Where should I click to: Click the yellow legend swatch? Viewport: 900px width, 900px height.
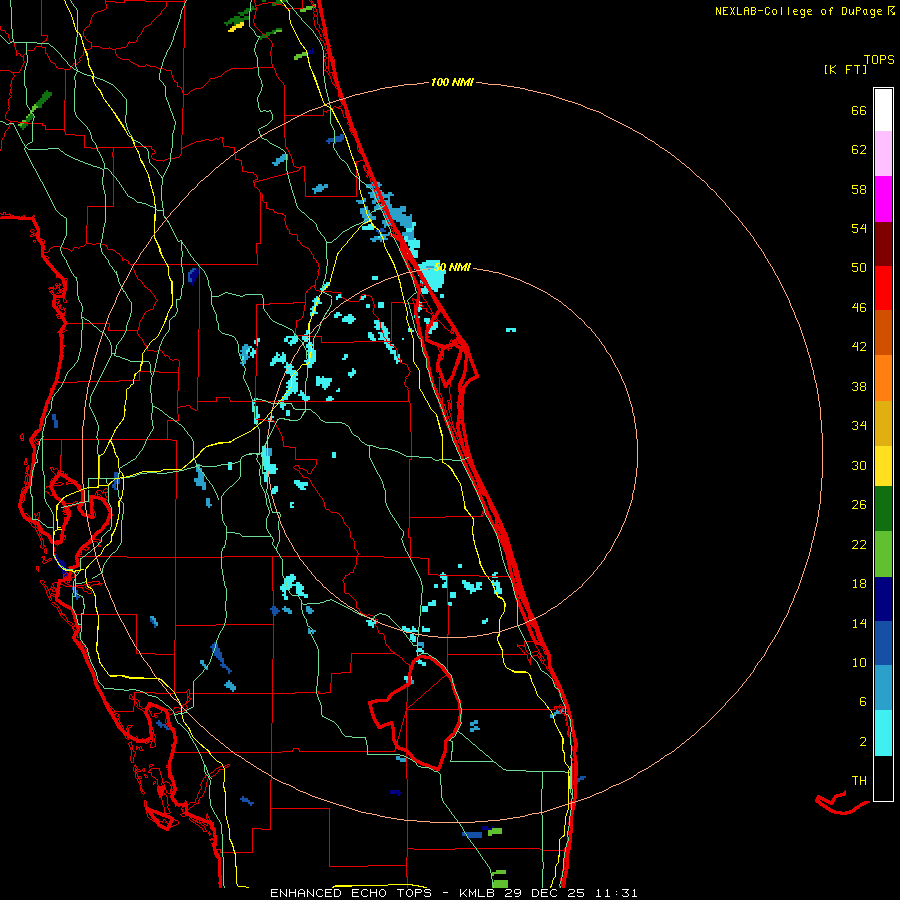point(883,466)
